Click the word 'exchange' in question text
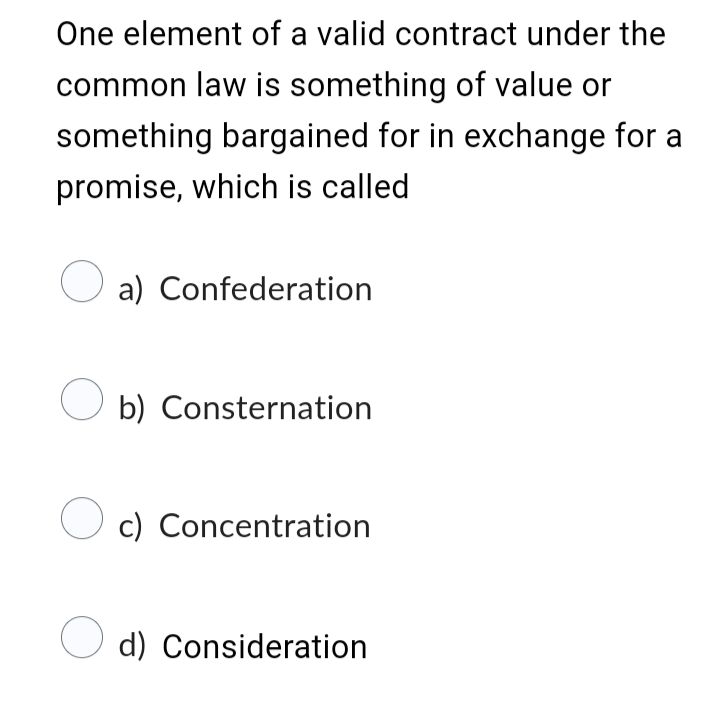Screen dimensions: 720x723 534,136
